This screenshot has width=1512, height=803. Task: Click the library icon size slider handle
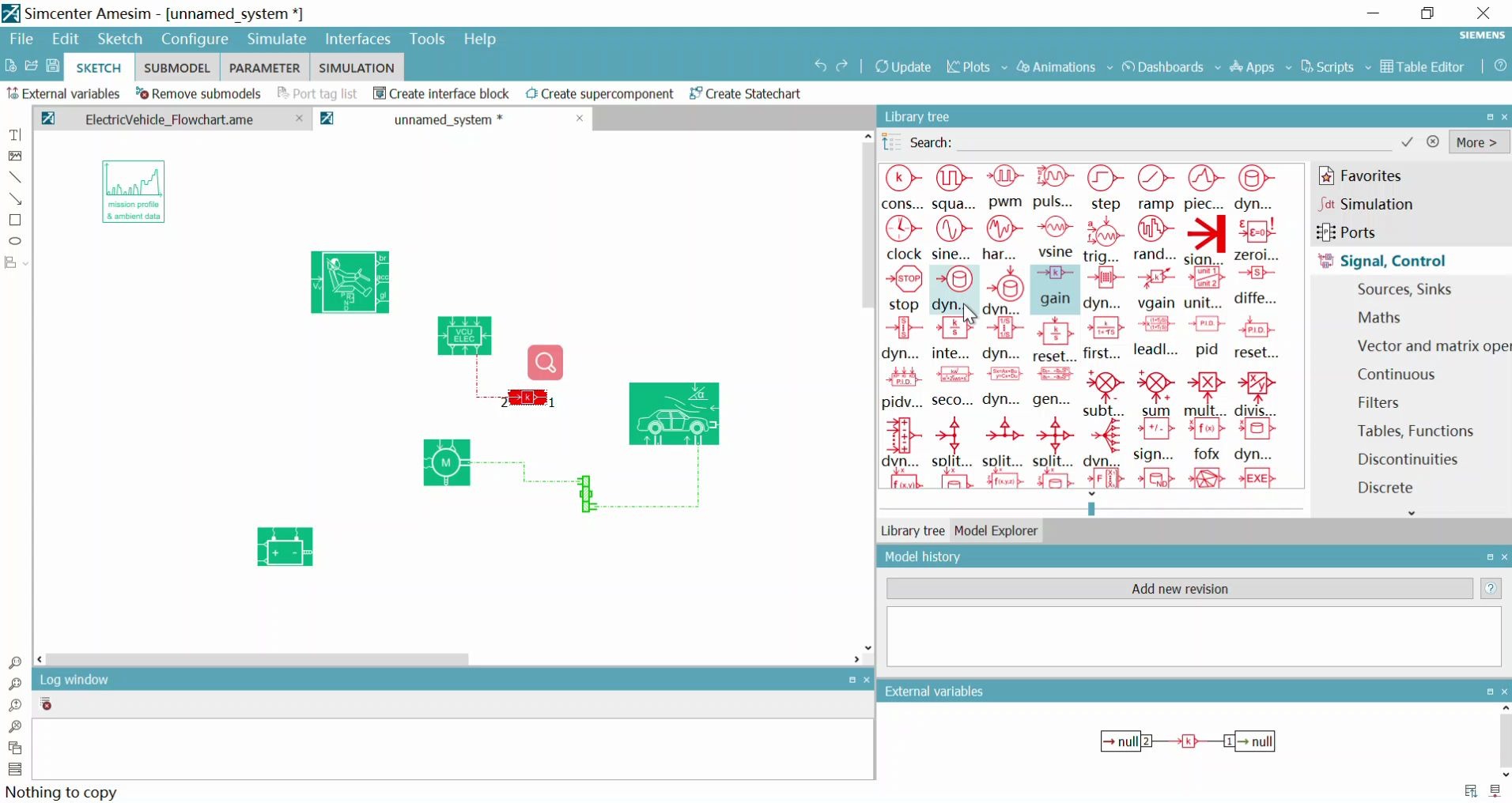[1091, 509]
